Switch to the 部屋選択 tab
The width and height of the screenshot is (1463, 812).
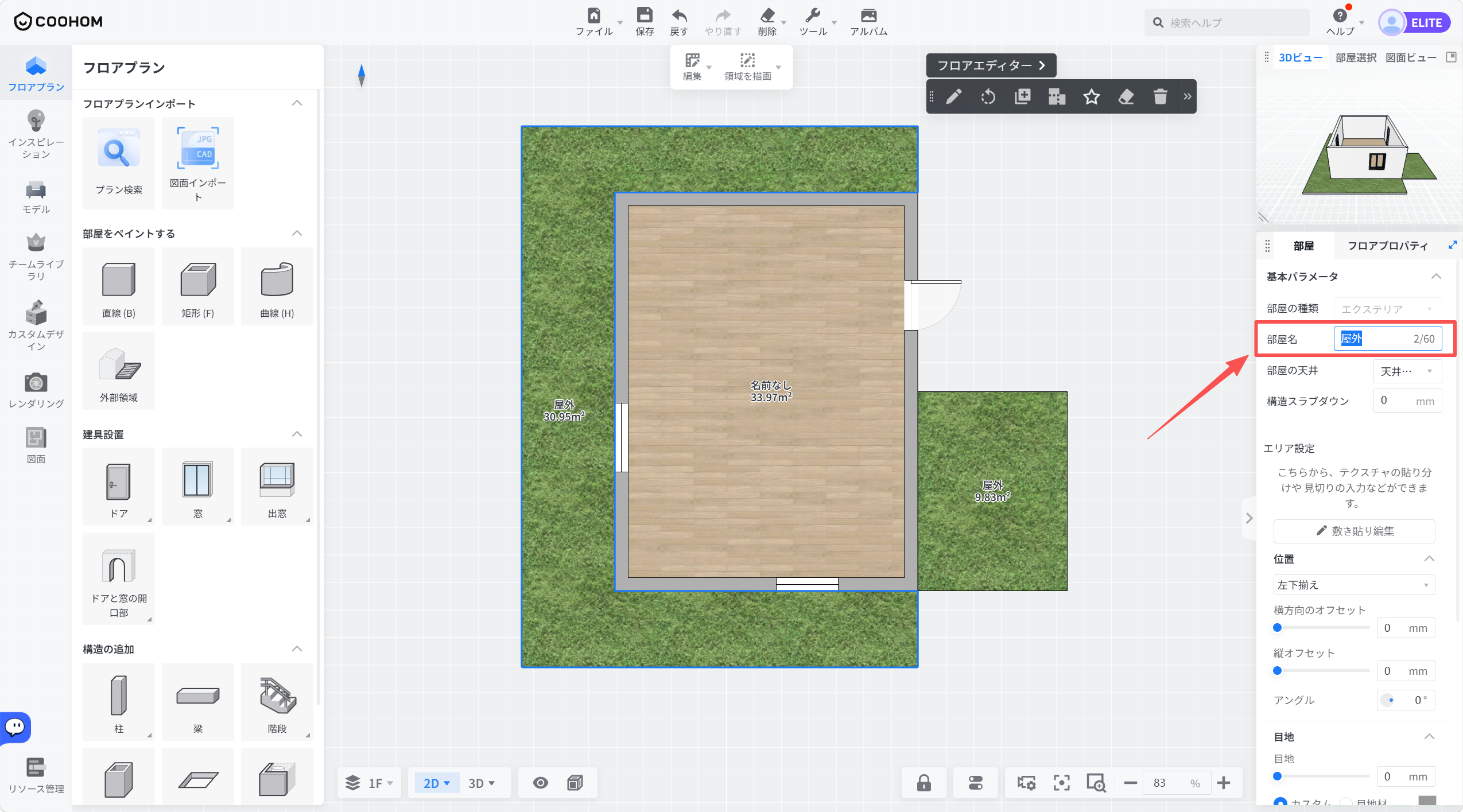click(1356, 57)
